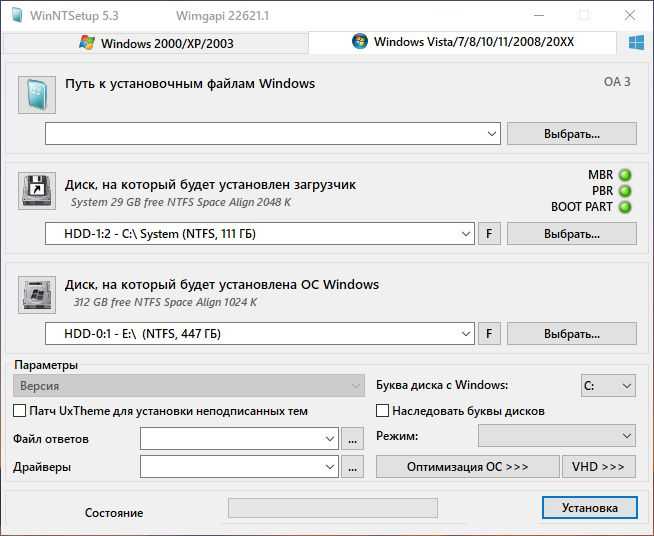Expand the installation files path dropdown
The height and width of the screenshot is (536, 654).
pos(491,134)
